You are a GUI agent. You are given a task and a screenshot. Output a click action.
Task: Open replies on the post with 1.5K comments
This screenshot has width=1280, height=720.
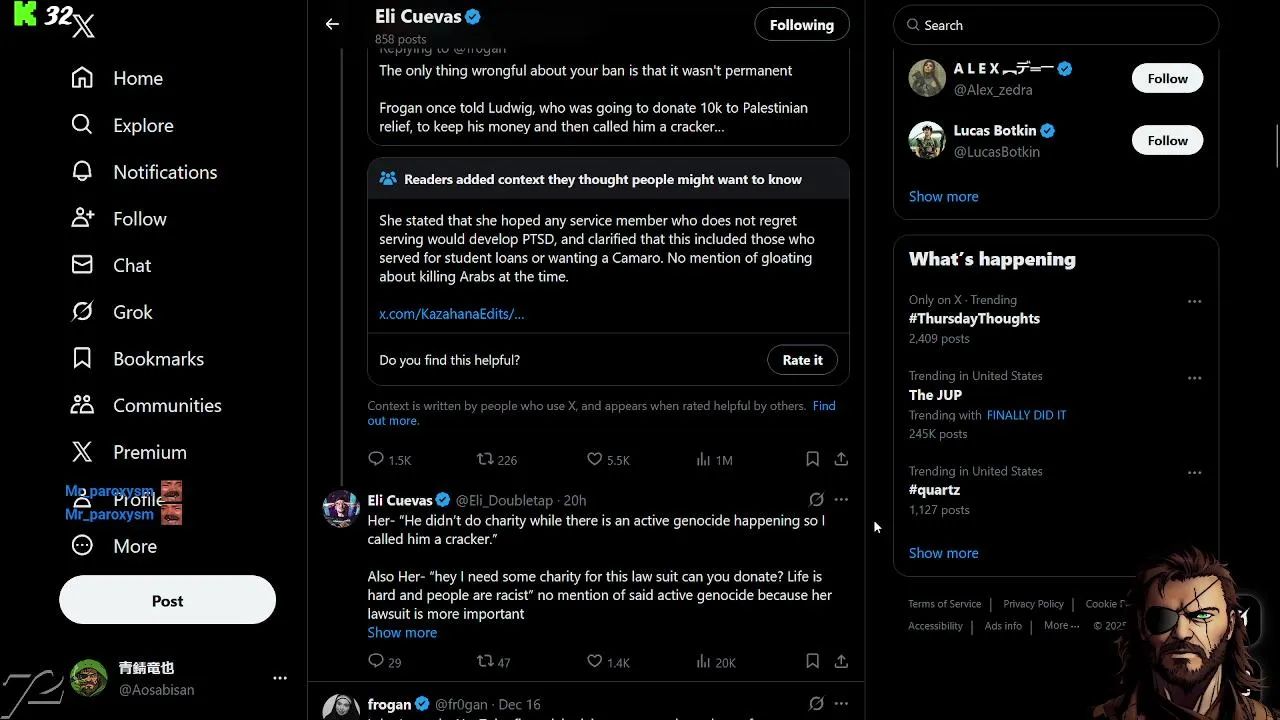pos(376,459)
